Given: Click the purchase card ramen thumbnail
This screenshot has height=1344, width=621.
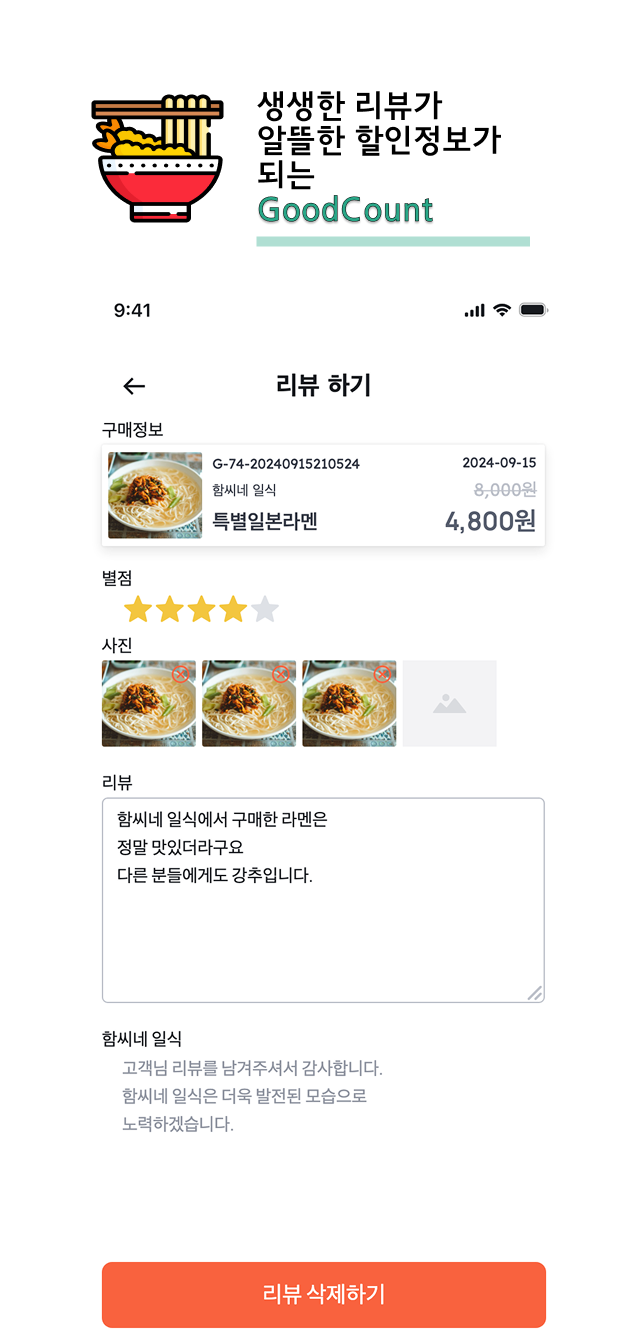Looking at the screenshot, I should click(155, 496).
